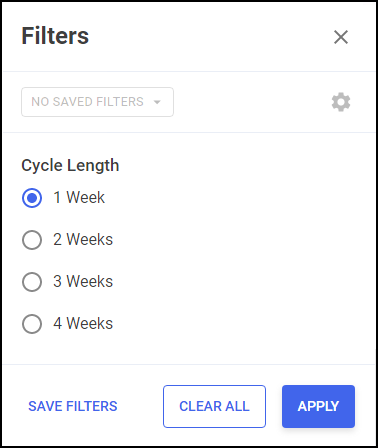Image resolution: width=378 pixels, height=448 pixels.
Task: Click the APPLY button text label
Action: pyautogui.click(x=318, y=406)
